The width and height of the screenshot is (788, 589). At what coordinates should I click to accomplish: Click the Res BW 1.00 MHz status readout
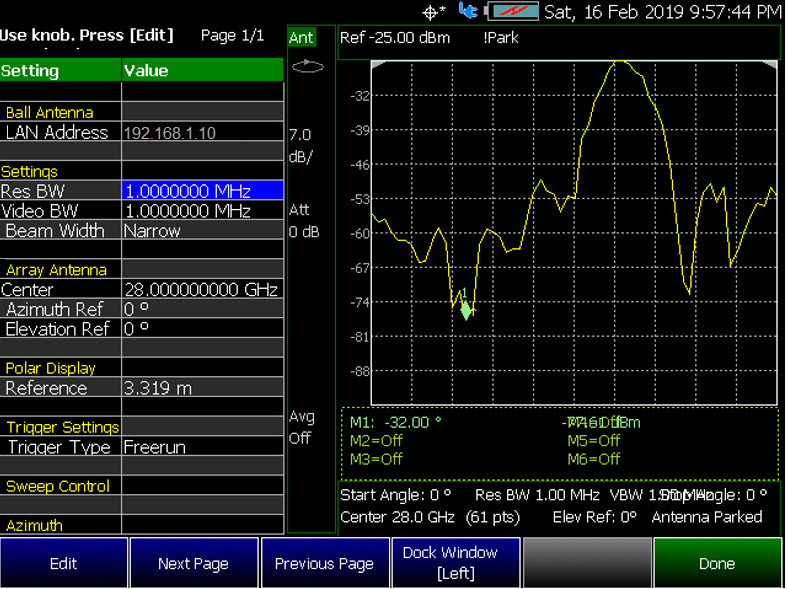(x=537, y=495)
